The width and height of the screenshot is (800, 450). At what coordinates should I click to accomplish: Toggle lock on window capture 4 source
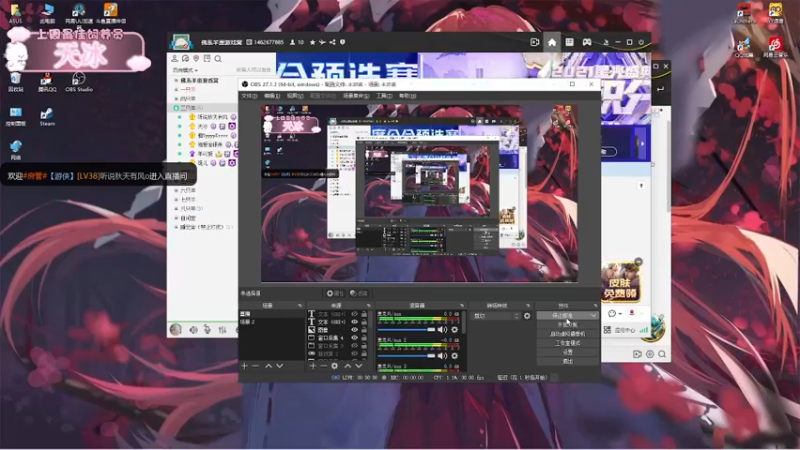click(x=364, y=338)
